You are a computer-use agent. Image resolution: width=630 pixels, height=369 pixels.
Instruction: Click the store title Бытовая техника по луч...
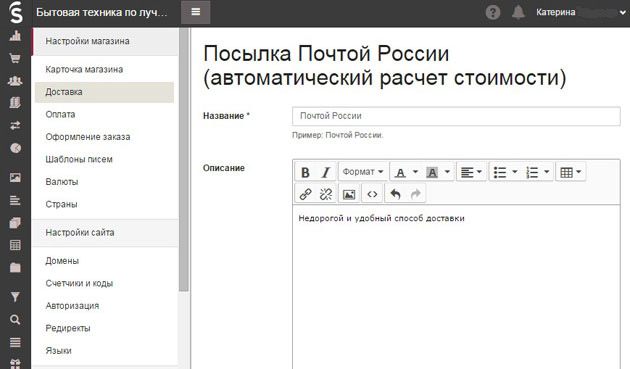click(102, 12)
